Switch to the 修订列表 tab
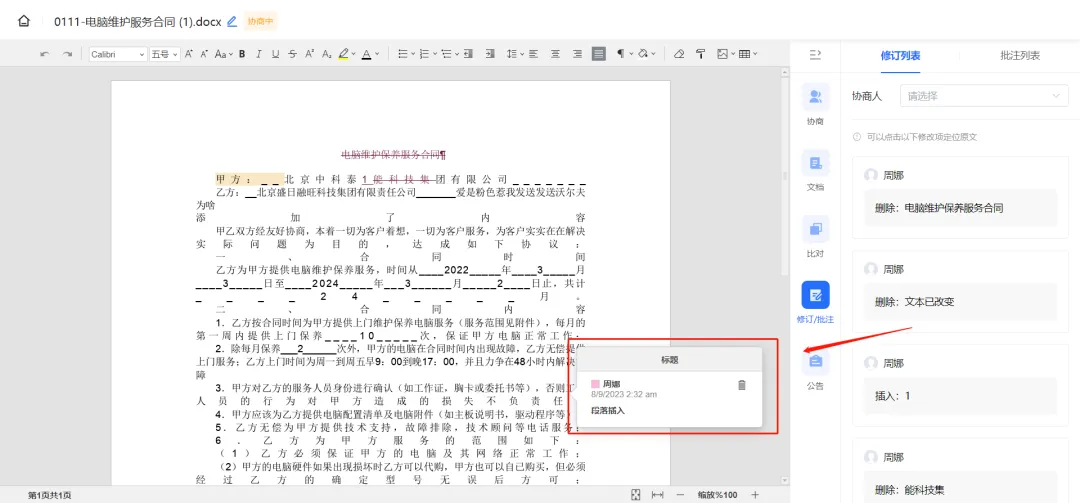The image size is (1080, 503). (900, 55)
